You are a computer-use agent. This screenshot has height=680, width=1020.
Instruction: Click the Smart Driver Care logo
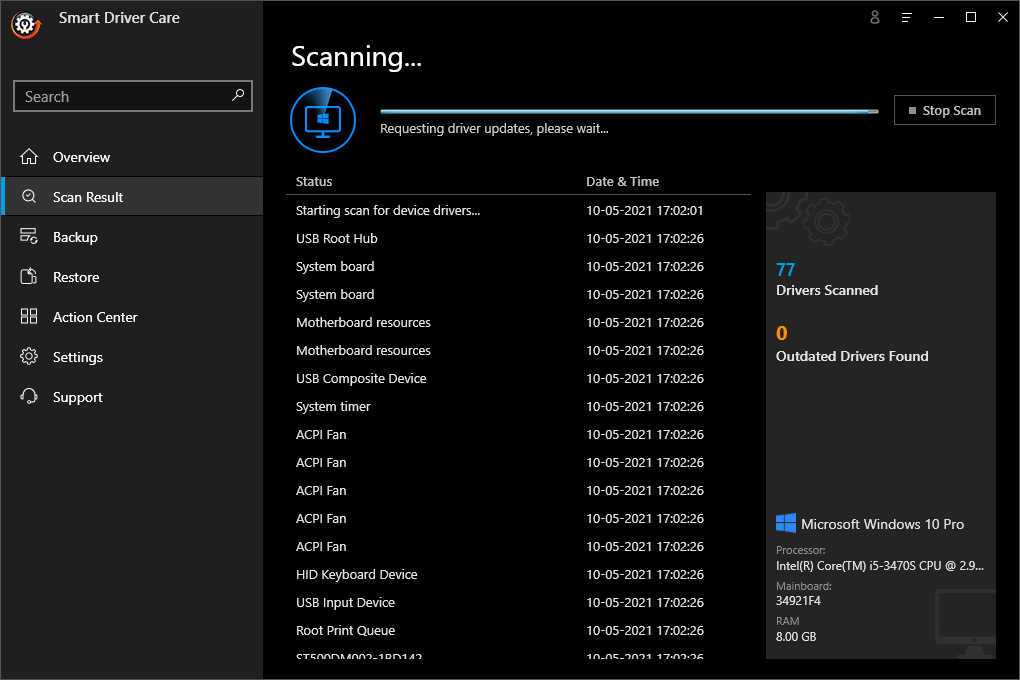click(x=25, y=25)
